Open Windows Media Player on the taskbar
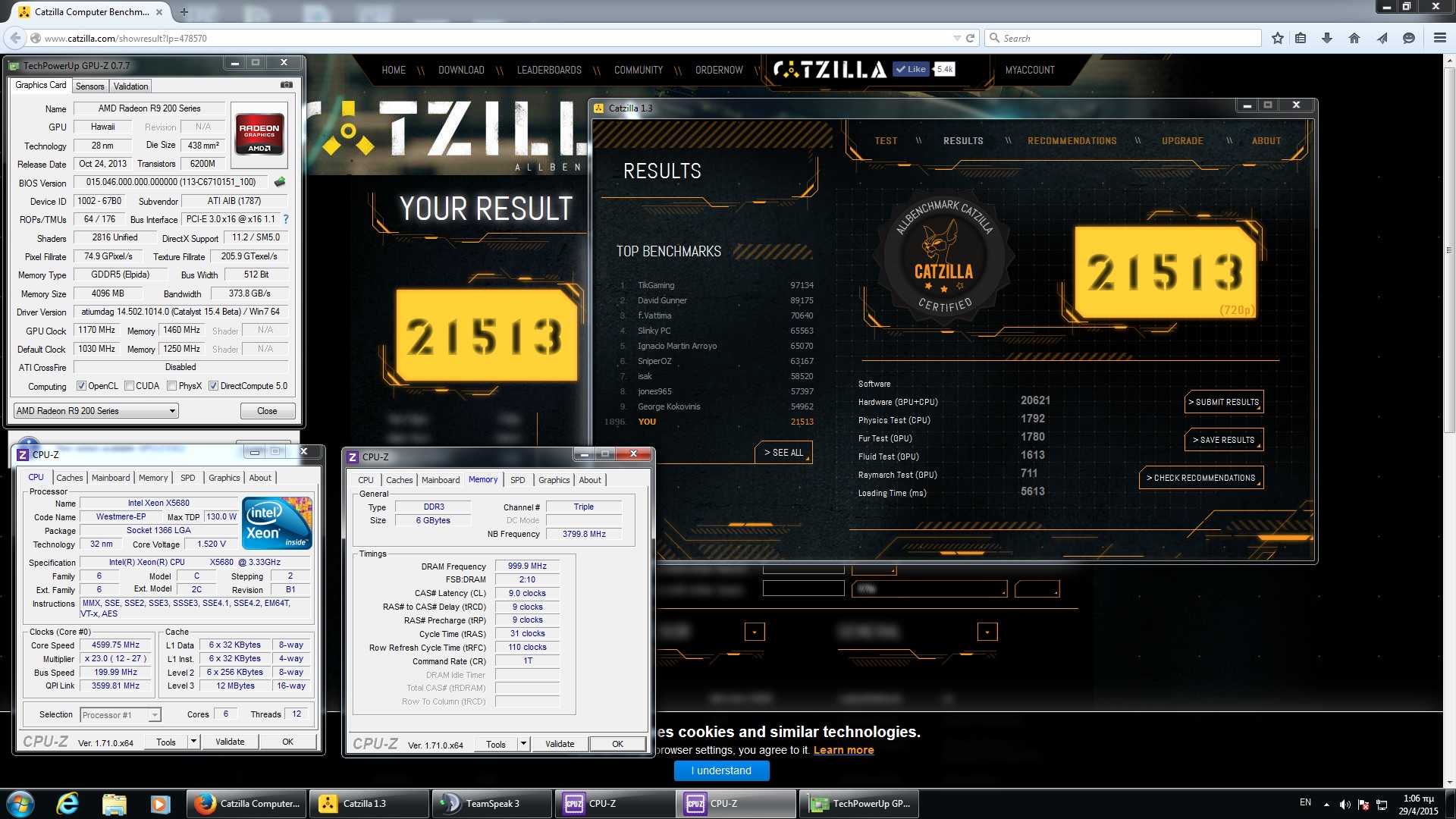 [160, 804]
